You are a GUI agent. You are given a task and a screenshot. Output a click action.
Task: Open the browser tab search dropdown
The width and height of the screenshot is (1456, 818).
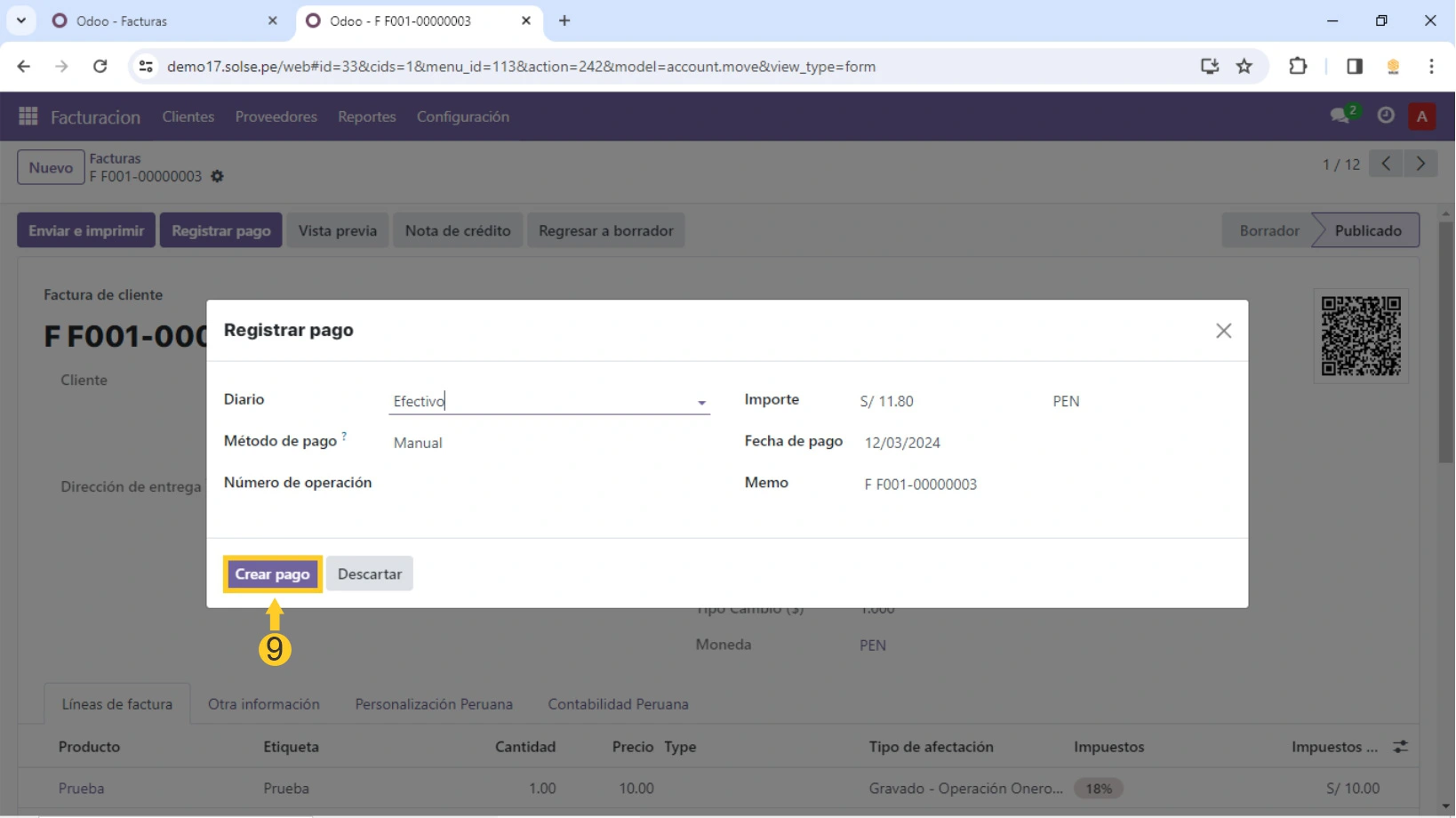pos(21,20)
